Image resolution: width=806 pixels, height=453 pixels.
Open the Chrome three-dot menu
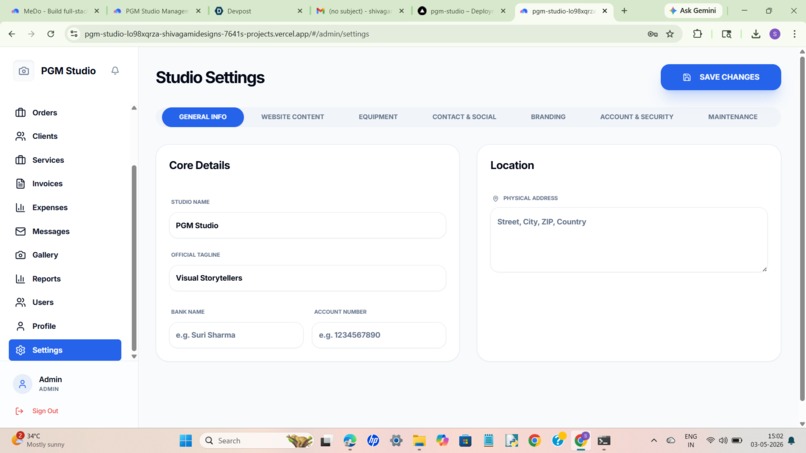tap(794, 34)
